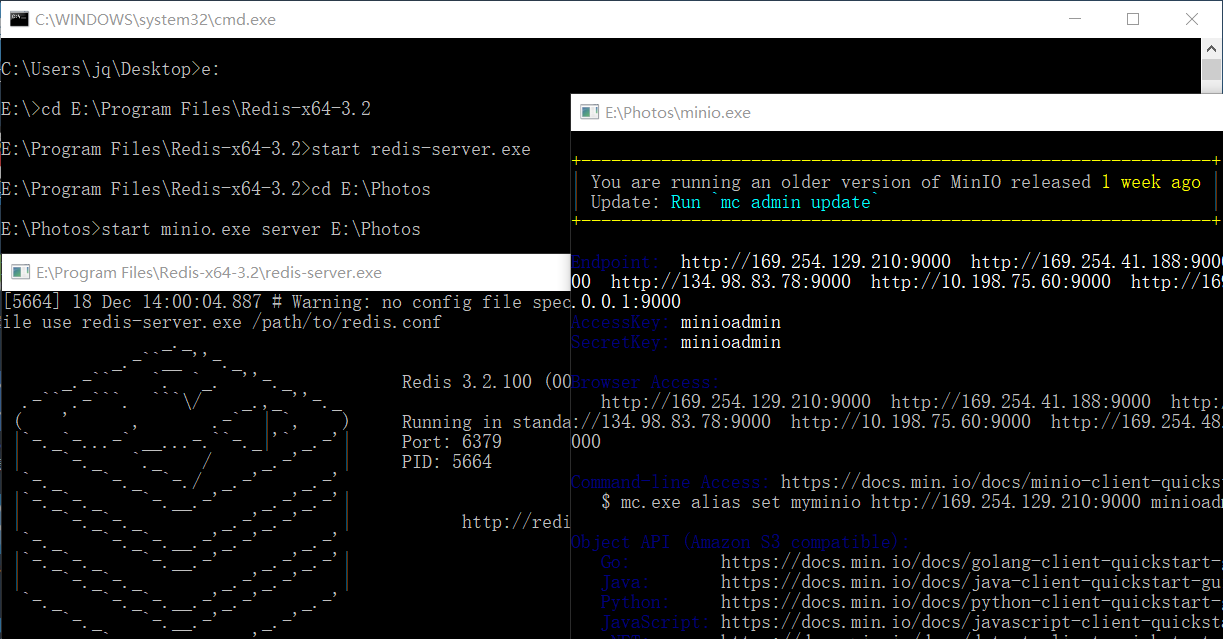The height and width of the screenshot is (639, 1223).
Task: Click the E:\Photos\minio.exe title text
Action: pyautogui.click(x=678, y=113)
